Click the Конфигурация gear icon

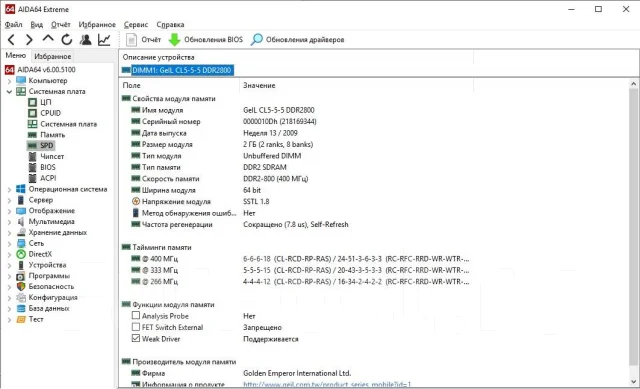(x=21, y=298)
